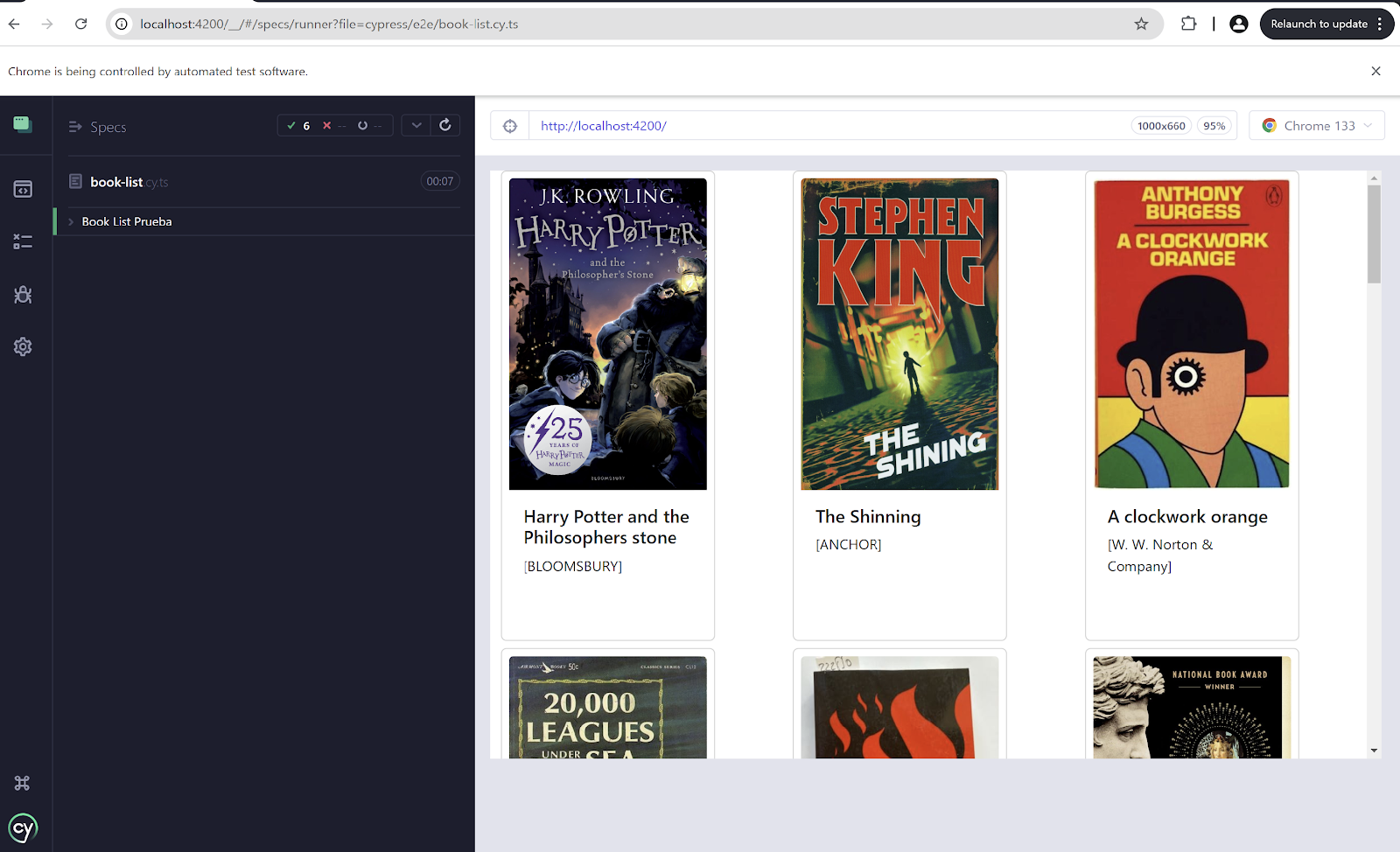Expand the Book List Prueba test suite
The height and width of the screenshot is (852, 1400).
tap(126, 221)
